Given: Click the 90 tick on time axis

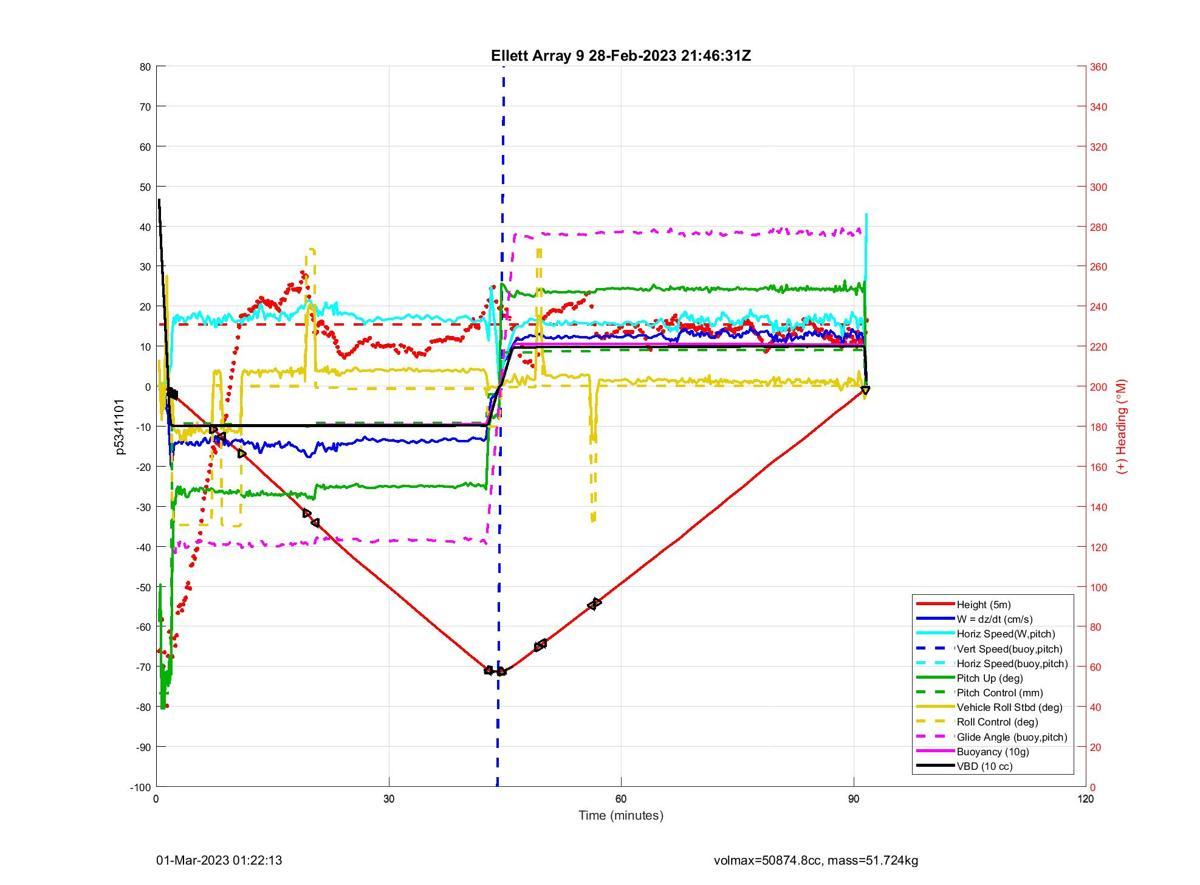Looking at the screenshot, I should click(x=854, y=799).
